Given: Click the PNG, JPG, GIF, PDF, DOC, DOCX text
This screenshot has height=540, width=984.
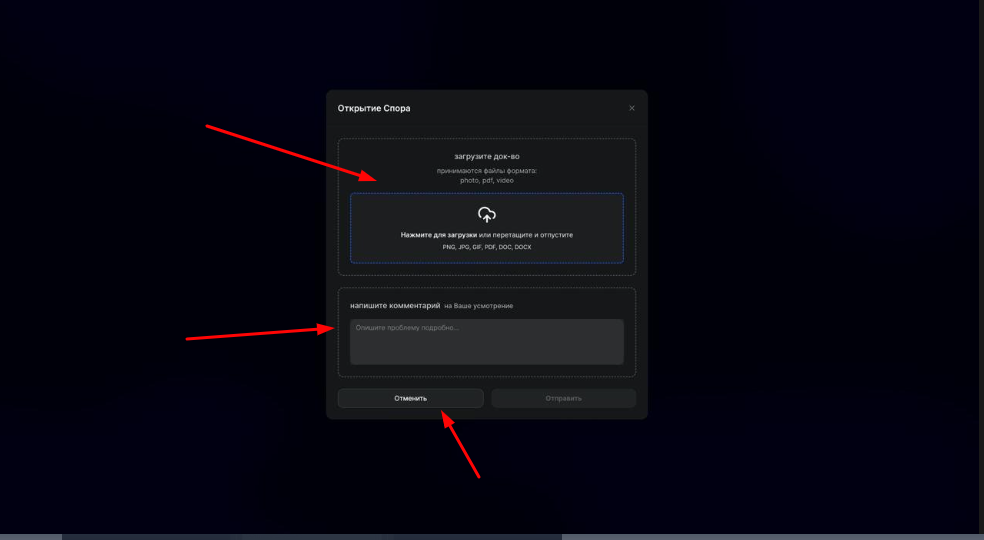Looking at the screenshot, I should (x=487, y=247).
